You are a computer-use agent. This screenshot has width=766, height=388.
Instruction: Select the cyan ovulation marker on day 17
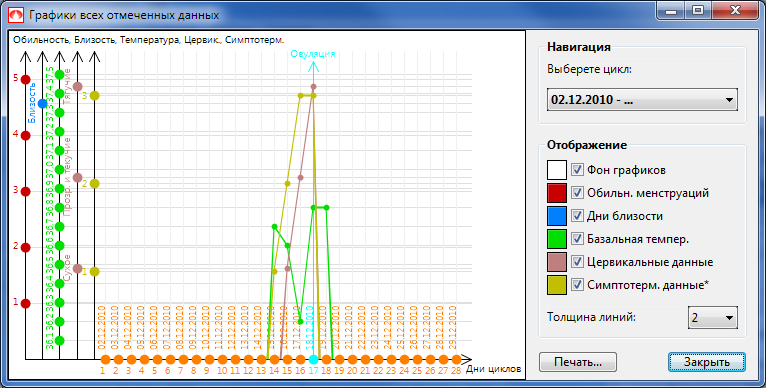pos(314,360)
